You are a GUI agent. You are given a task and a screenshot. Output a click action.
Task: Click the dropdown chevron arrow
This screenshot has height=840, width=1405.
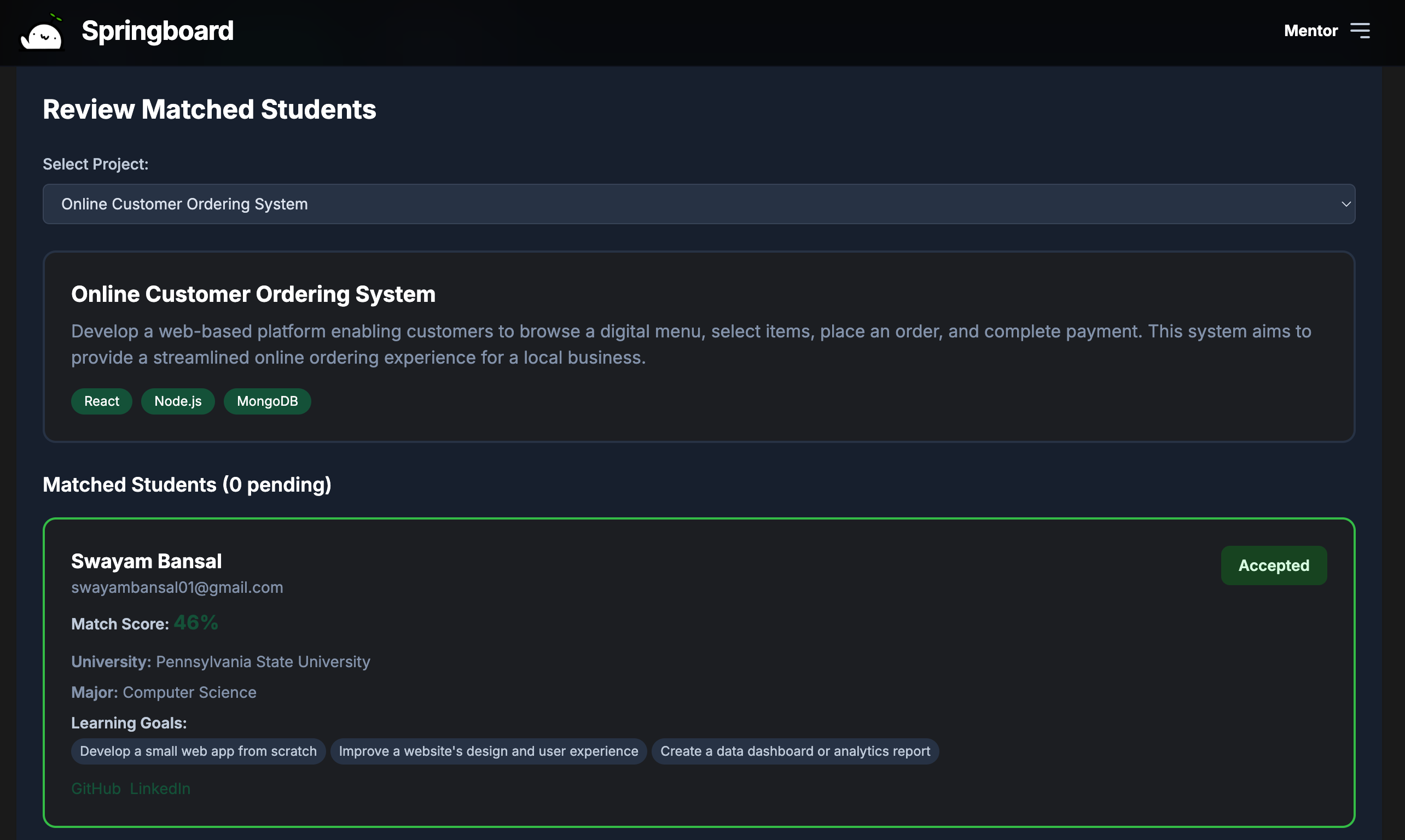point(1345,204)
